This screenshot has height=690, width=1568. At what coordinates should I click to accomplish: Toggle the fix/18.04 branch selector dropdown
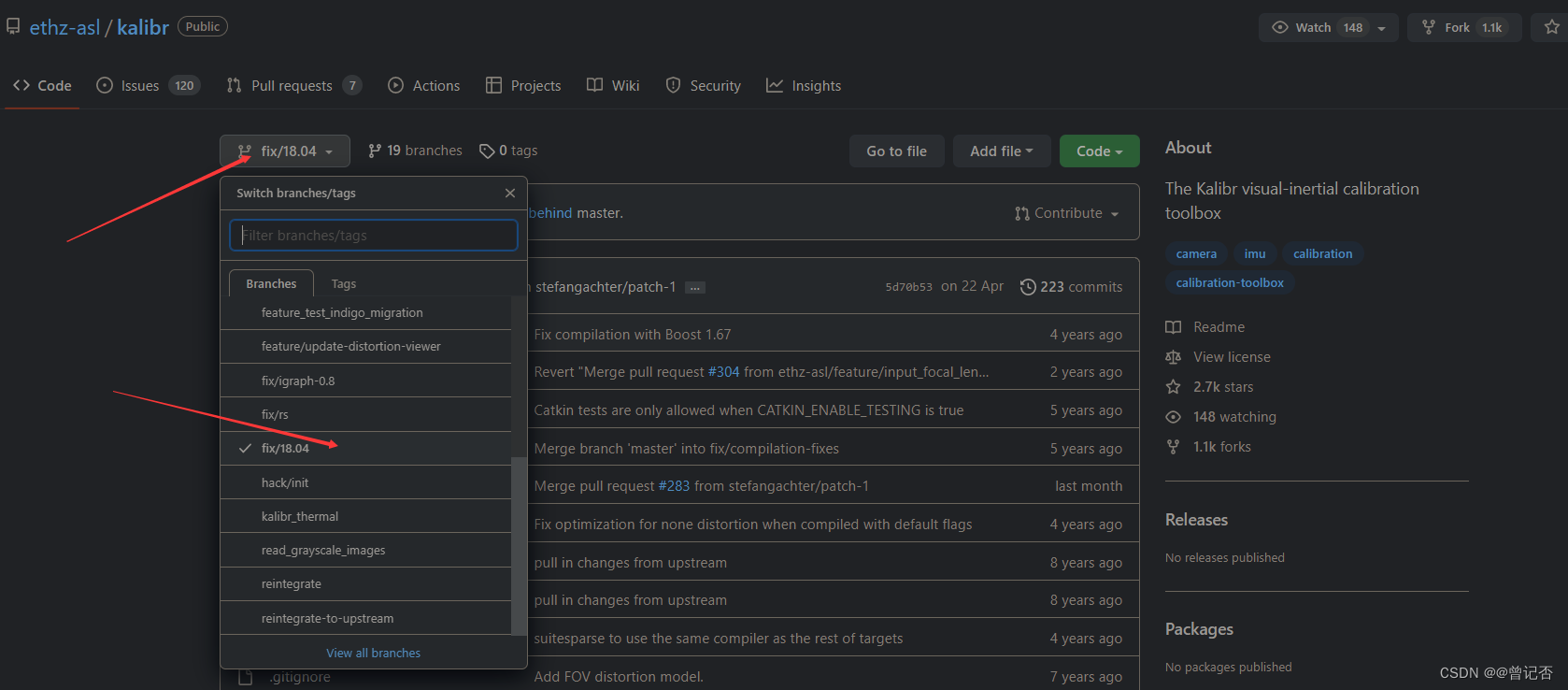point(285,151)
